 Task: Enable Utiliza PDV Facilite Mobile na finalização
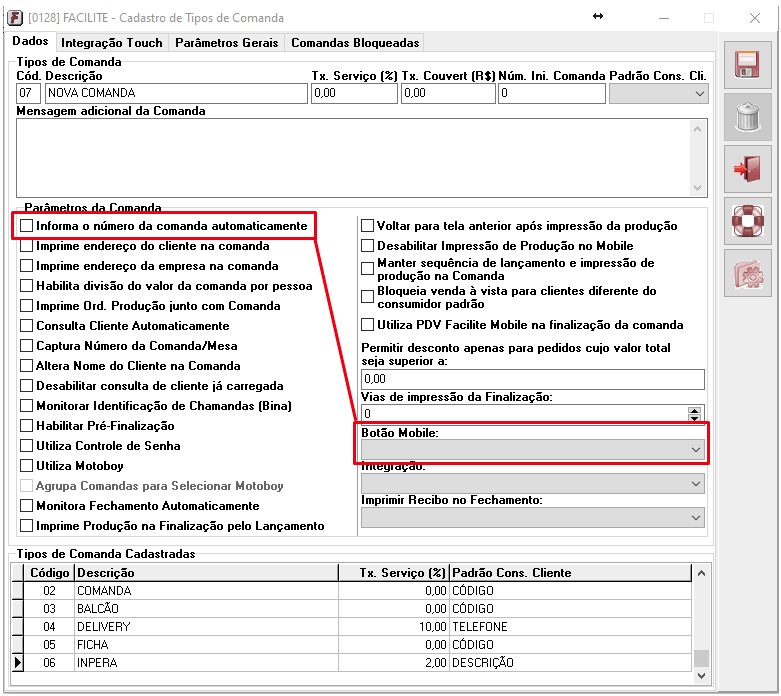pyautogui.click(x=368, y=325)
